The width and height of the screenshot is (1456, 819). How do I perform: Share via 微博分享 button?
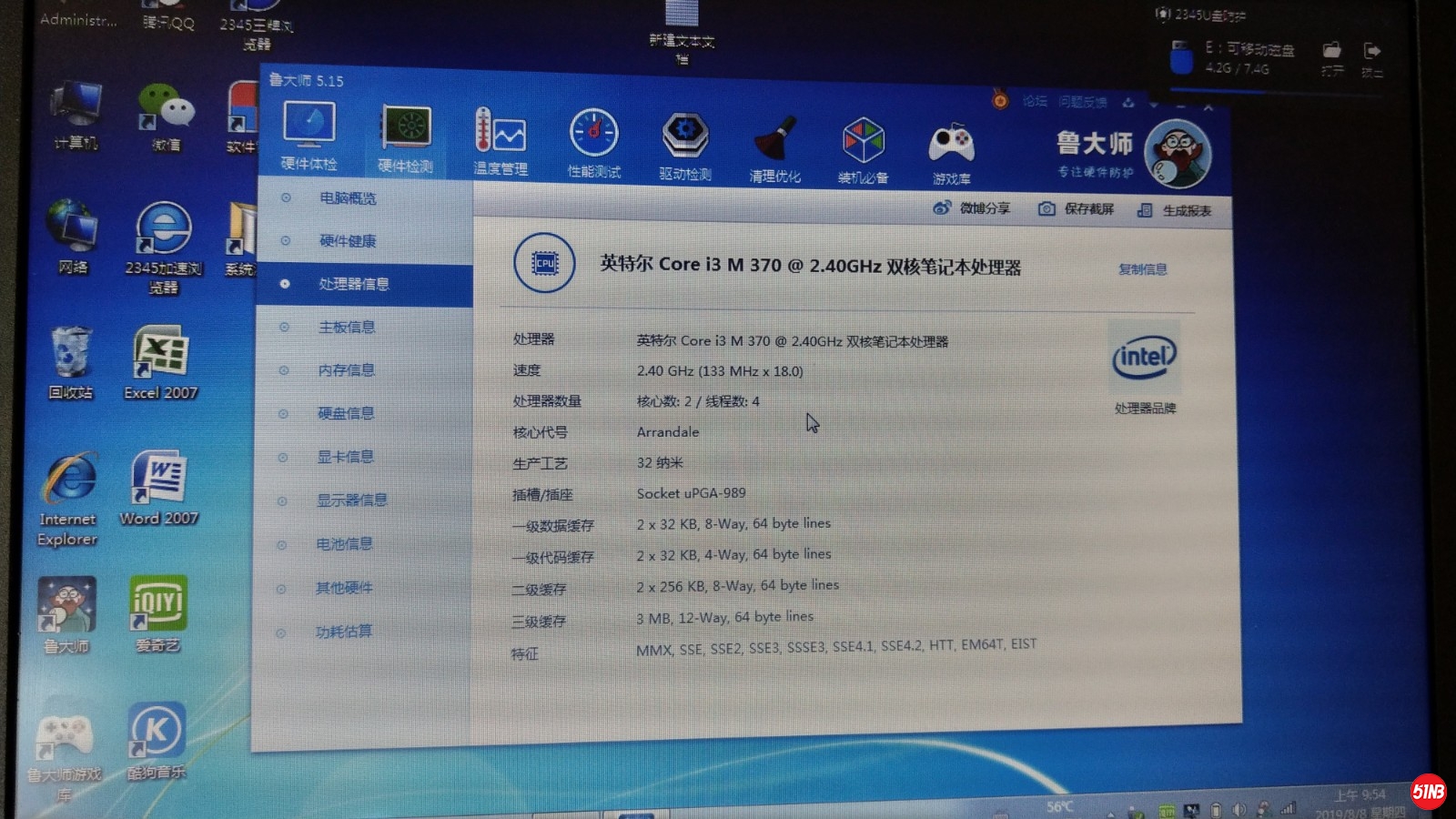coord(972,208)
